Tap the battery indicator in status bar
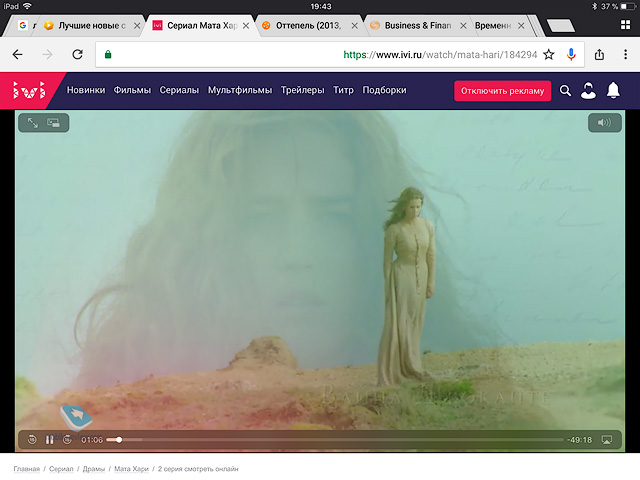This screenshot has width=640, height=480. [628, 6]
